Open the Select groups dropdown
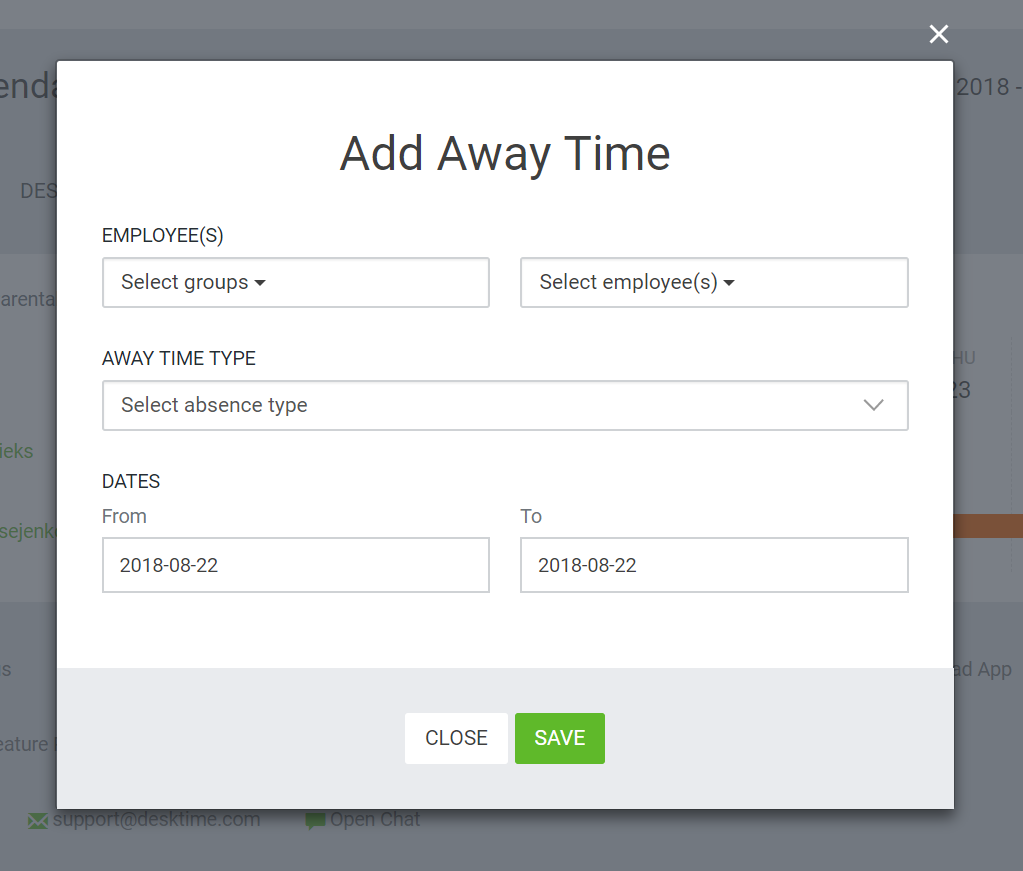The width and height of the screenshot is (1023, 871). tap(296, 283)
